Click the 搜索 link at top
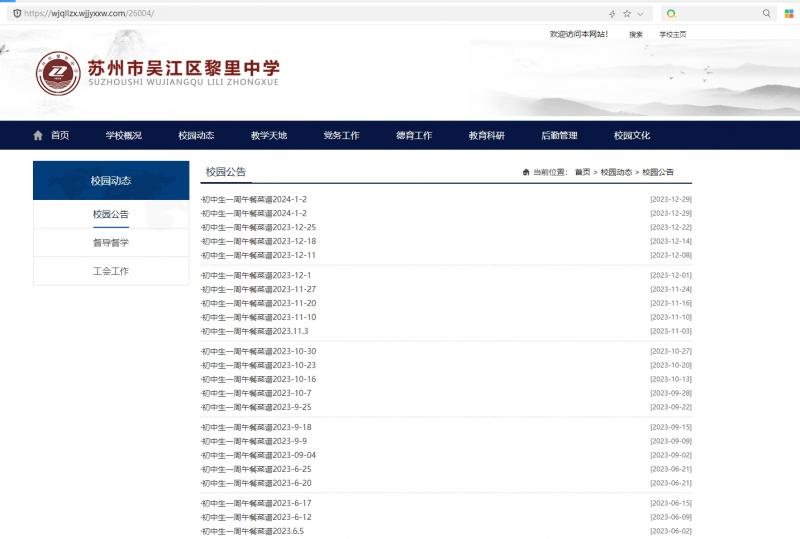 point(636,35)
